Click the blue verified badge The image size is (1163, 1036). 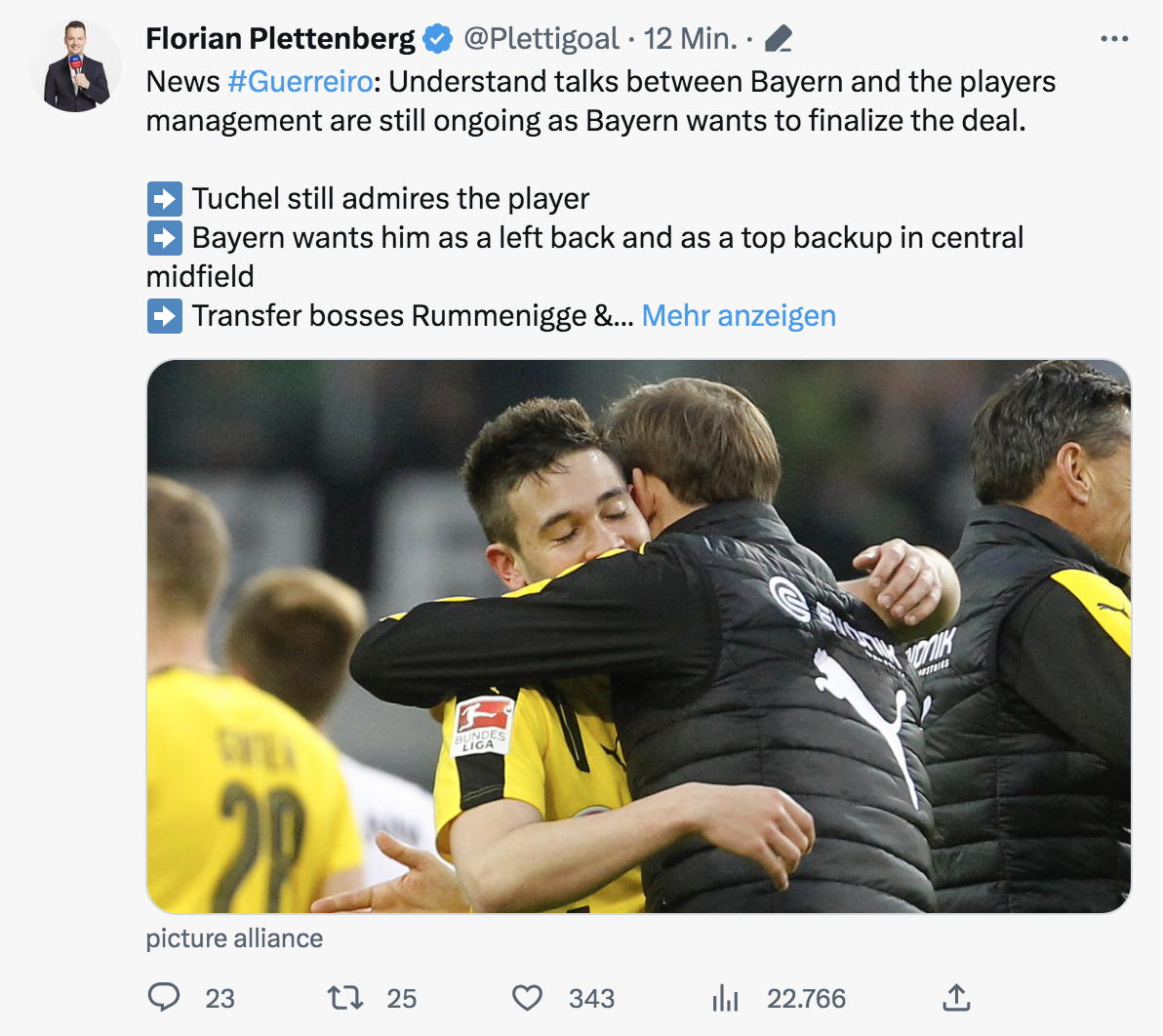[x=438, y=39]
